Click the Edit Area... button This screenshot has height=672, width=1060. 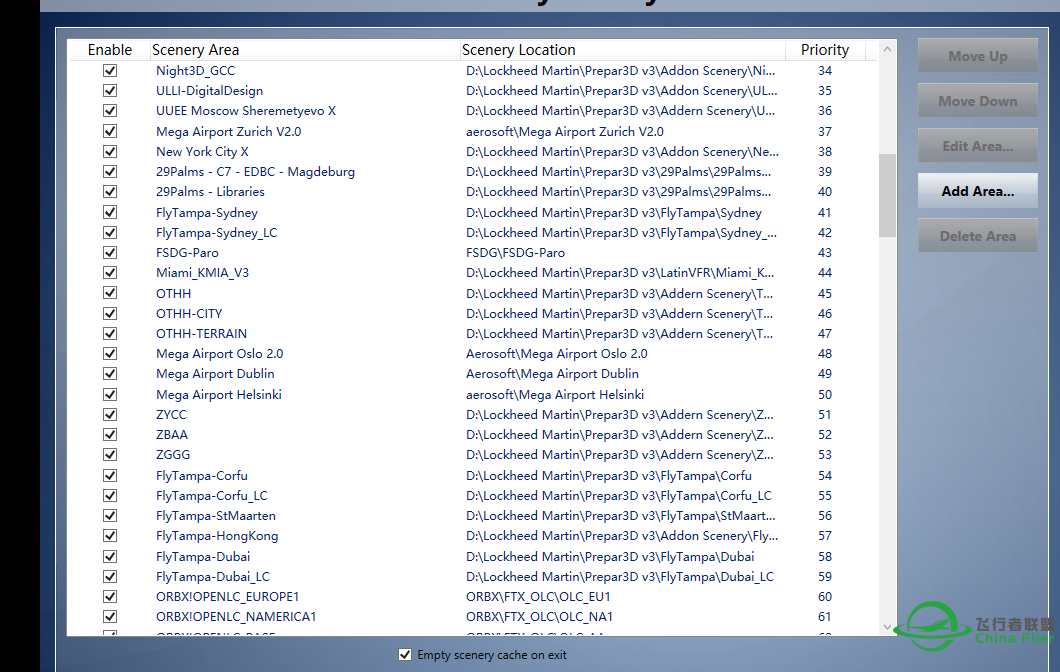(x=977, y=146)
